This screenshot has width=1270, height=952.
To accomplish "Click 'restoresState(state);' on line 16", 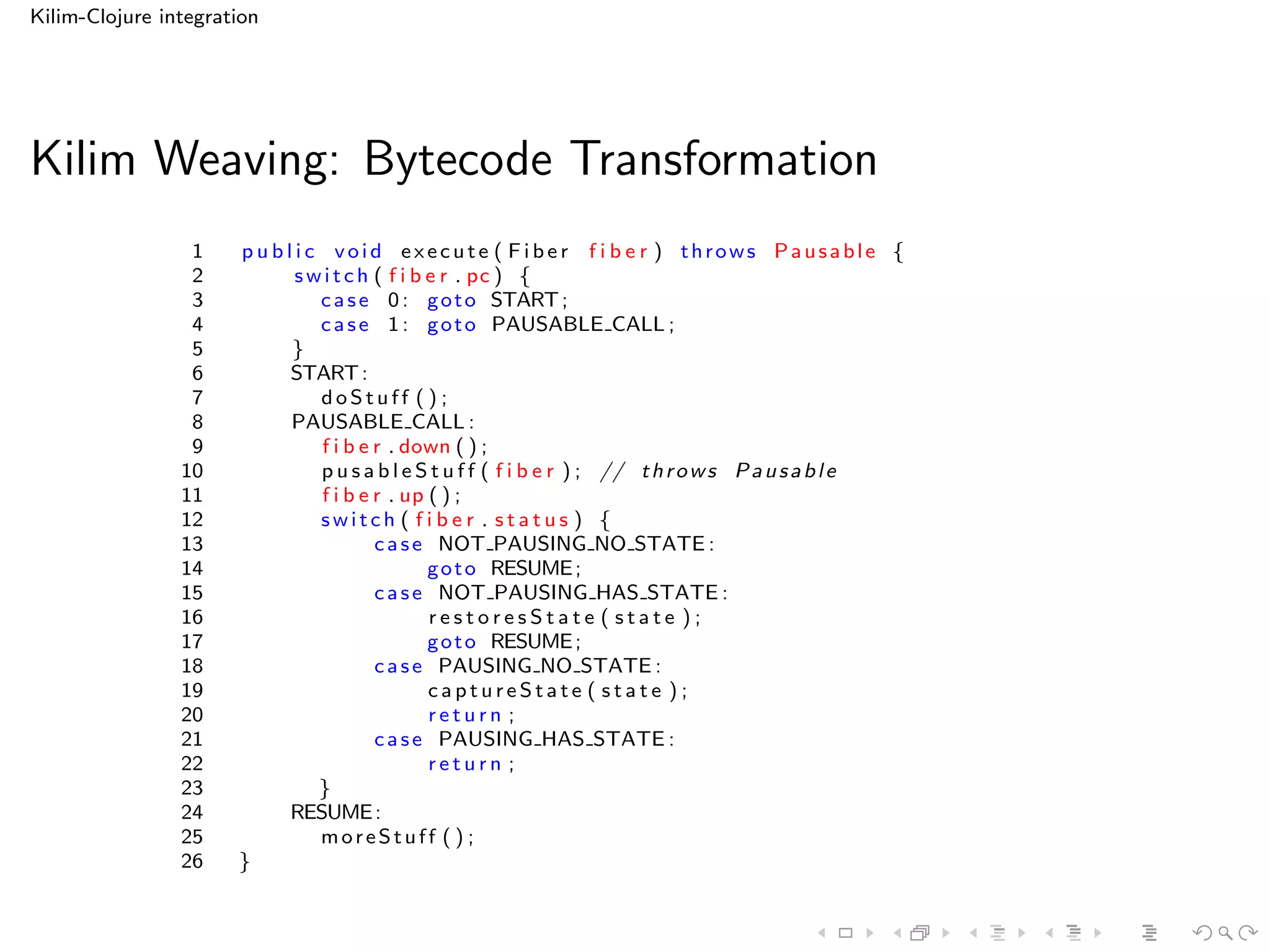I will tap(564, 617).
